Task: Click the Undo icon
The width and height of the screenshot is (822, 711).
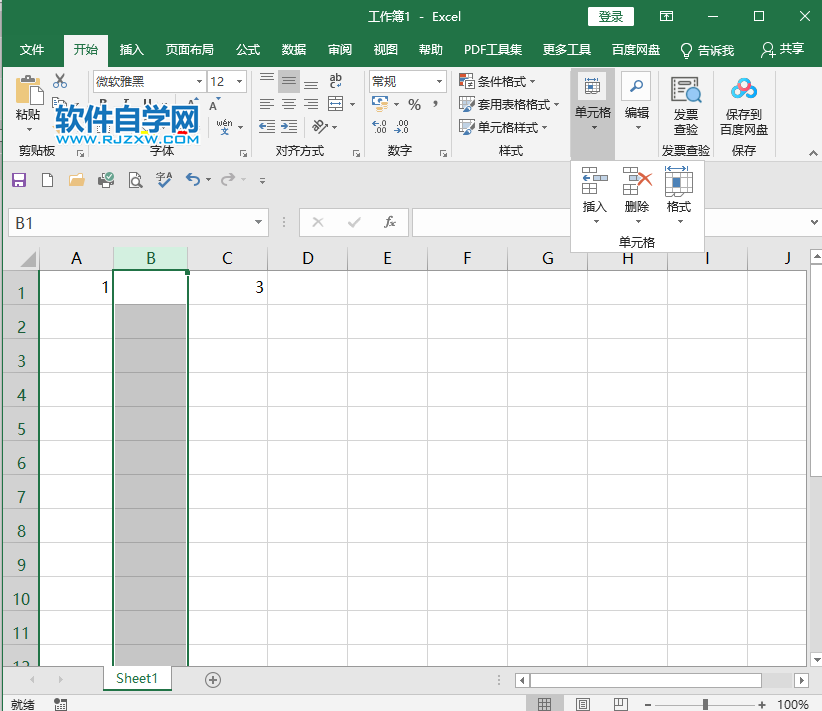Action: [x=193, y=180]
